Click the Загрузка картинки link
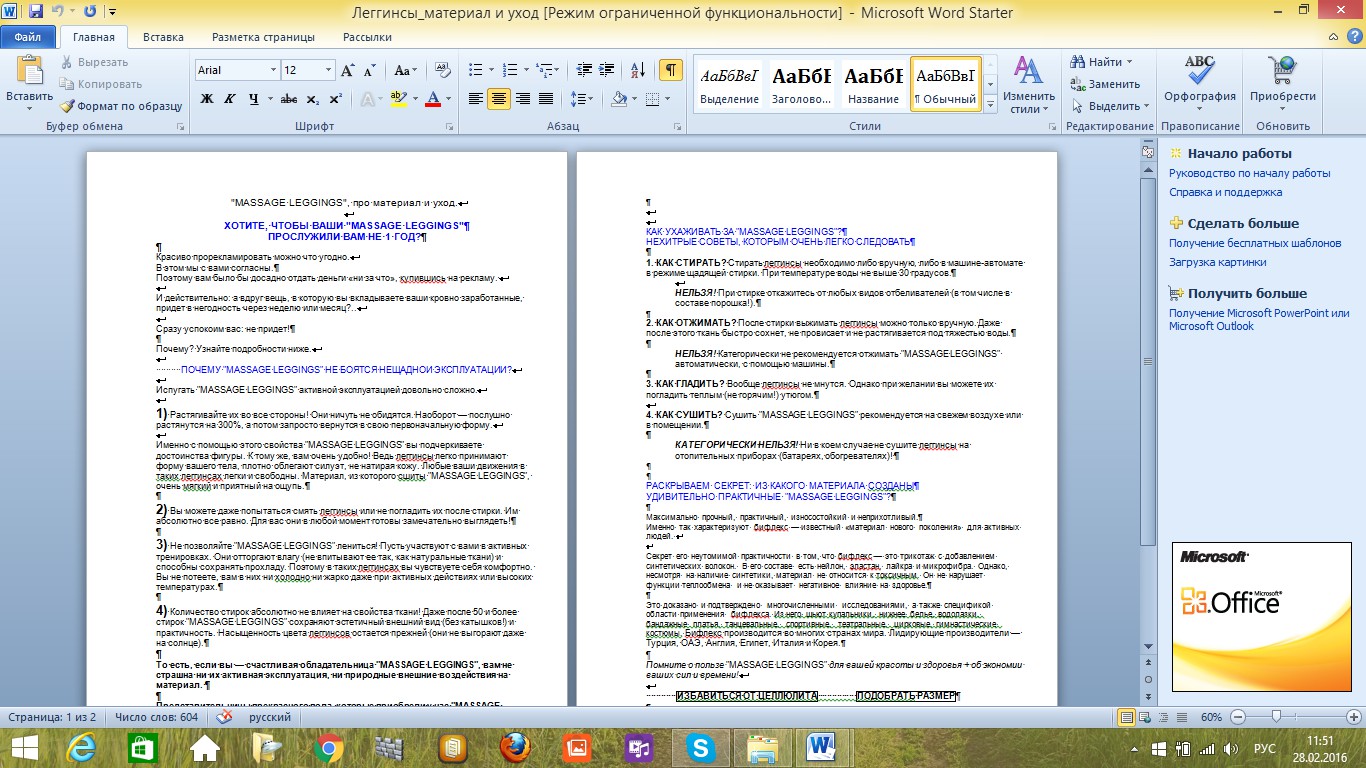1366x768 pixels. pyautogui.click(x=1218, y=262)
